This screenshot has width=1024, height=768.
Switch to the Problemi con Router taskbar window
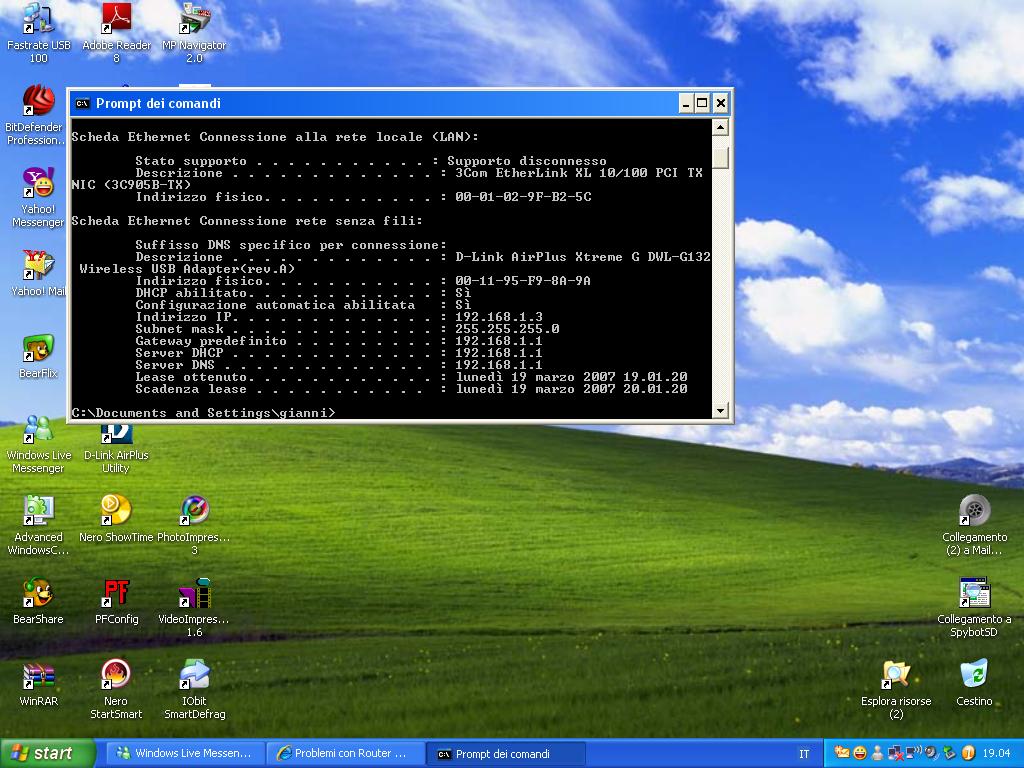pyautogui.click(x=344, y=753)
